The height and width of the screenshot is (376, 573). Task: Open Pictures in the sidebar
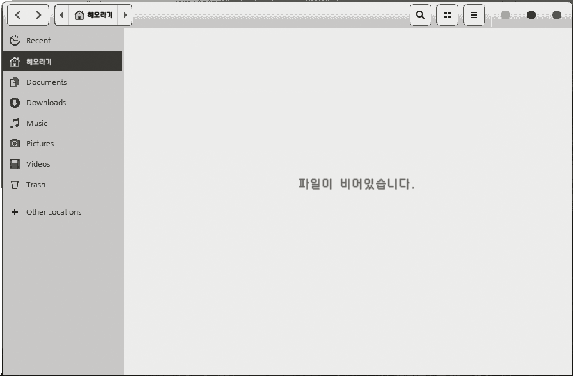pyautogui.click(x=62, y=143)
